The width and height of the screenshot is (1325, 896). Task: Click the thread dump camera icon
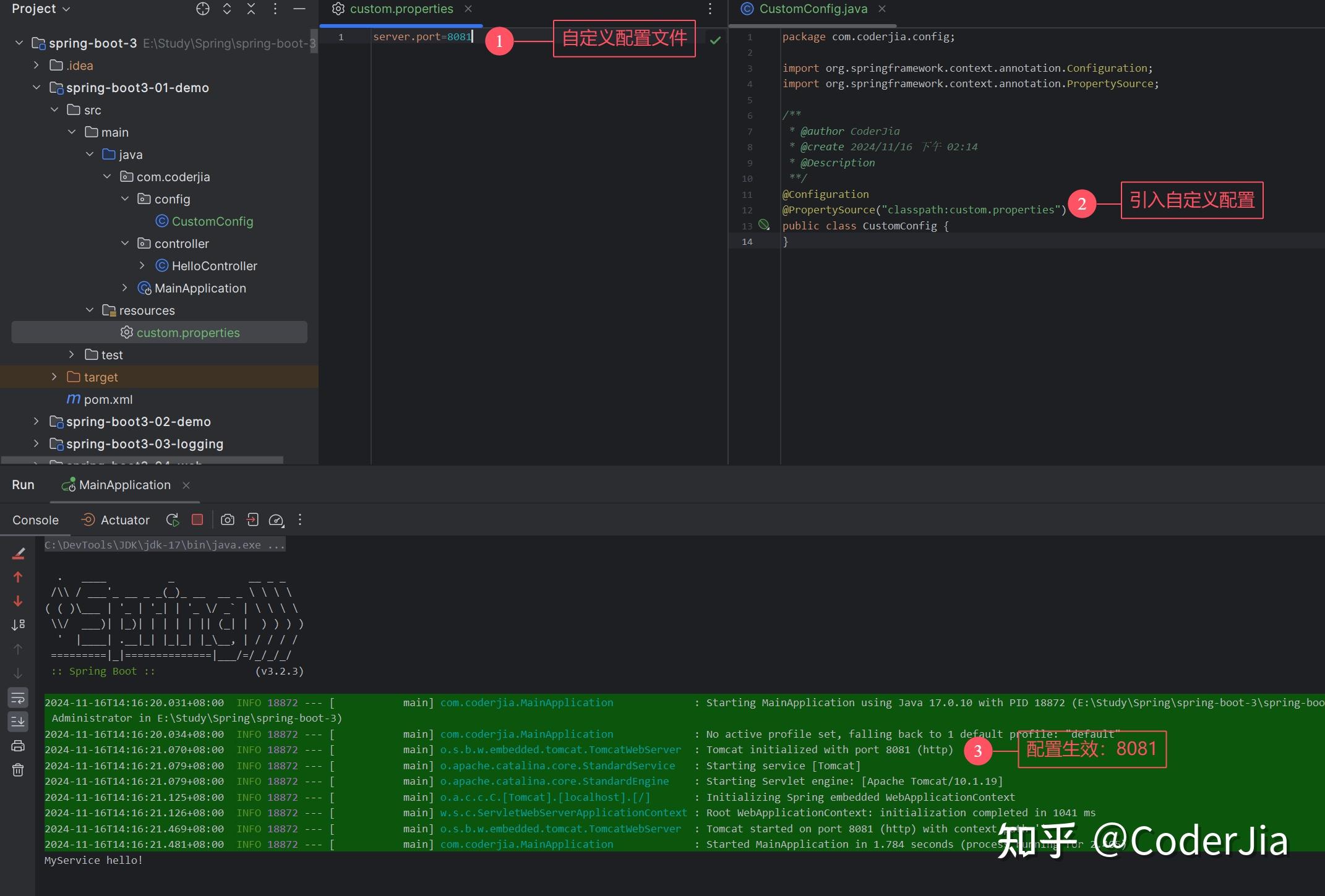[228, 519]
